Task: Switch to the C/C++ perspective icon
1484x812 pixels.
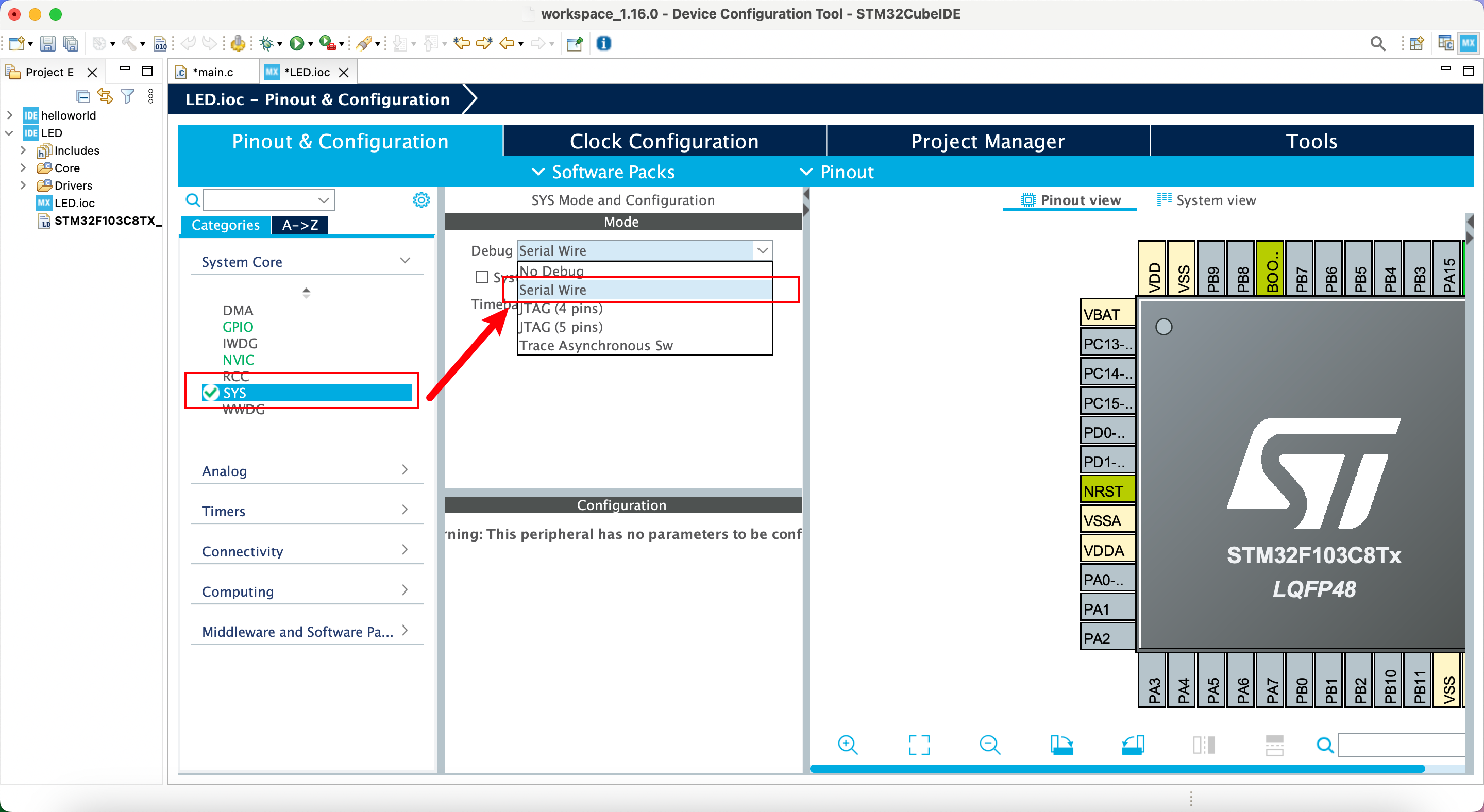Action: (1445, 43)
